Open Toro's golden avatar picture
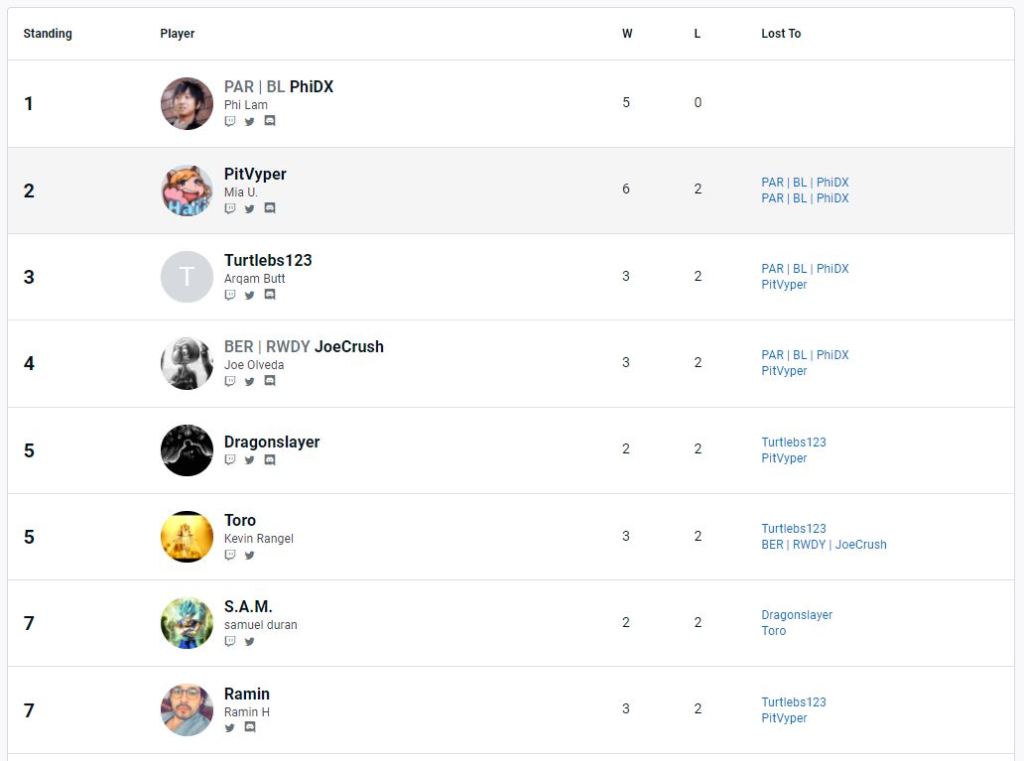 coord(187,537)
